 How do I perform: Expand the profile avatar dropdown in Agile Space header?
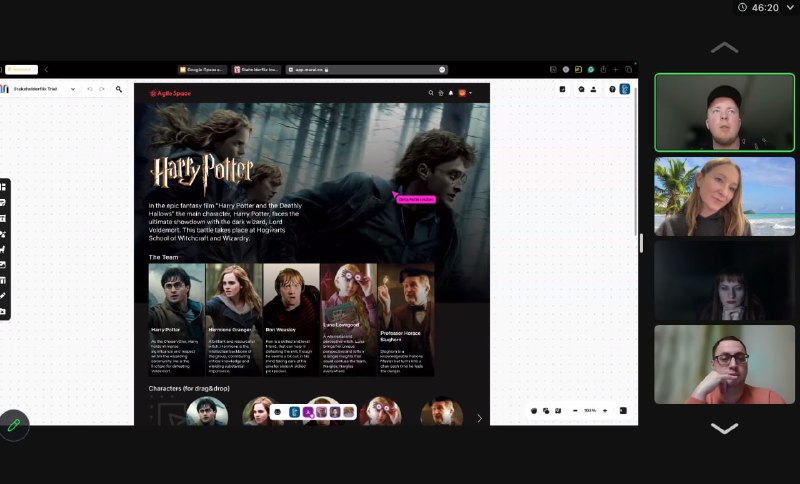(x=470, y=93)
